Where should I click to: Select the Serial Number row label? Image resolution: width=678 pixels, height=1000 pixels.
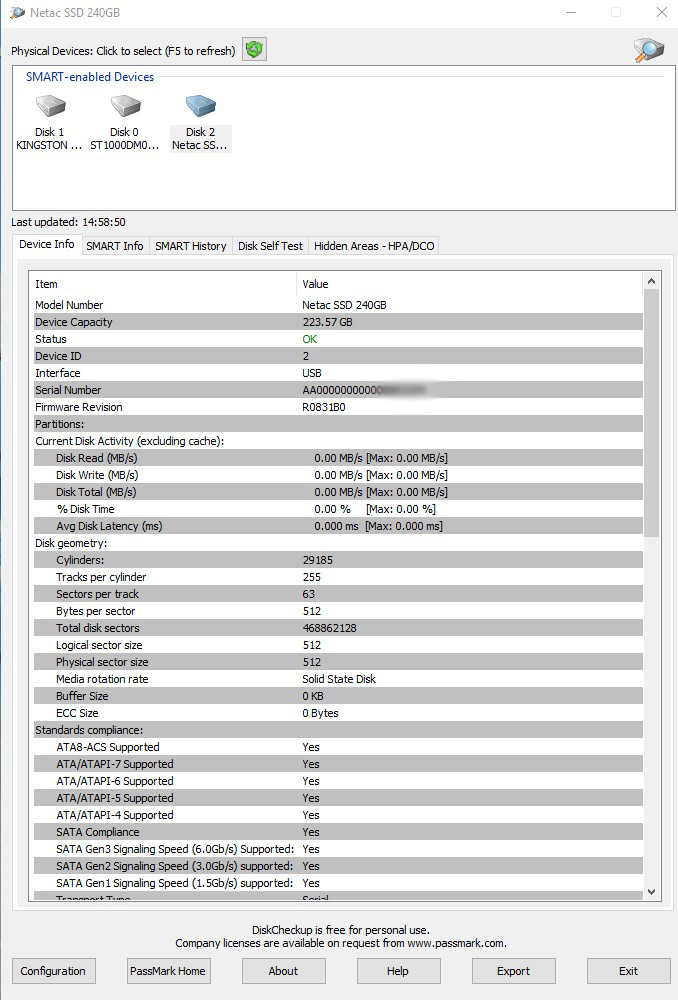tap(68, 390)
